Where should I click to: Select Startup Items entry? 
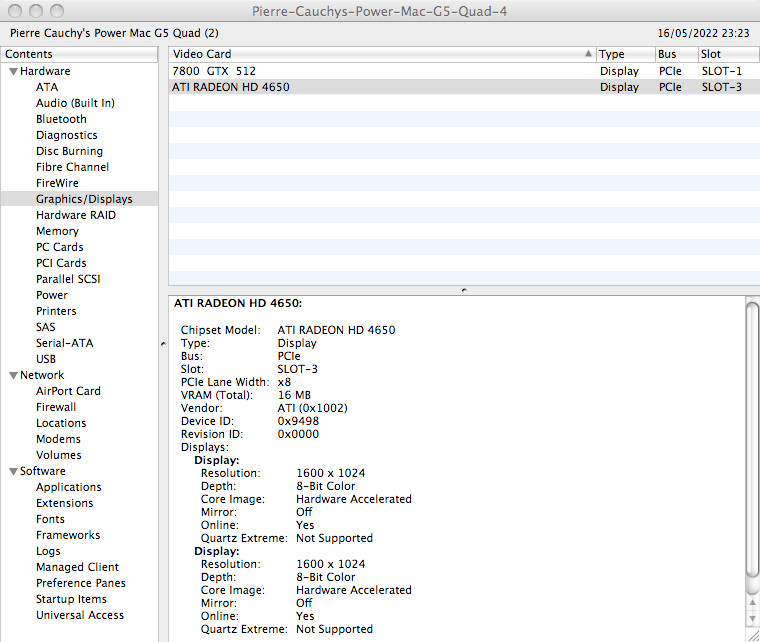click(71, 599)
